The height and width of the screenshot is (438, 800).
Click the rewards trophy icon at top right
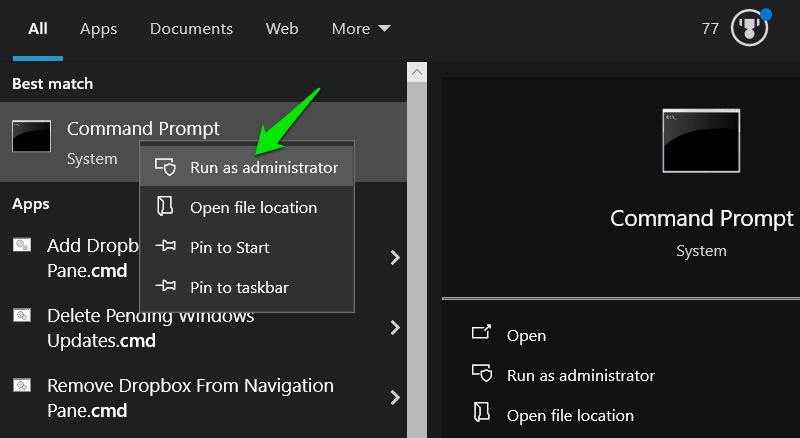pyautogui.click(x=749, y=28)
